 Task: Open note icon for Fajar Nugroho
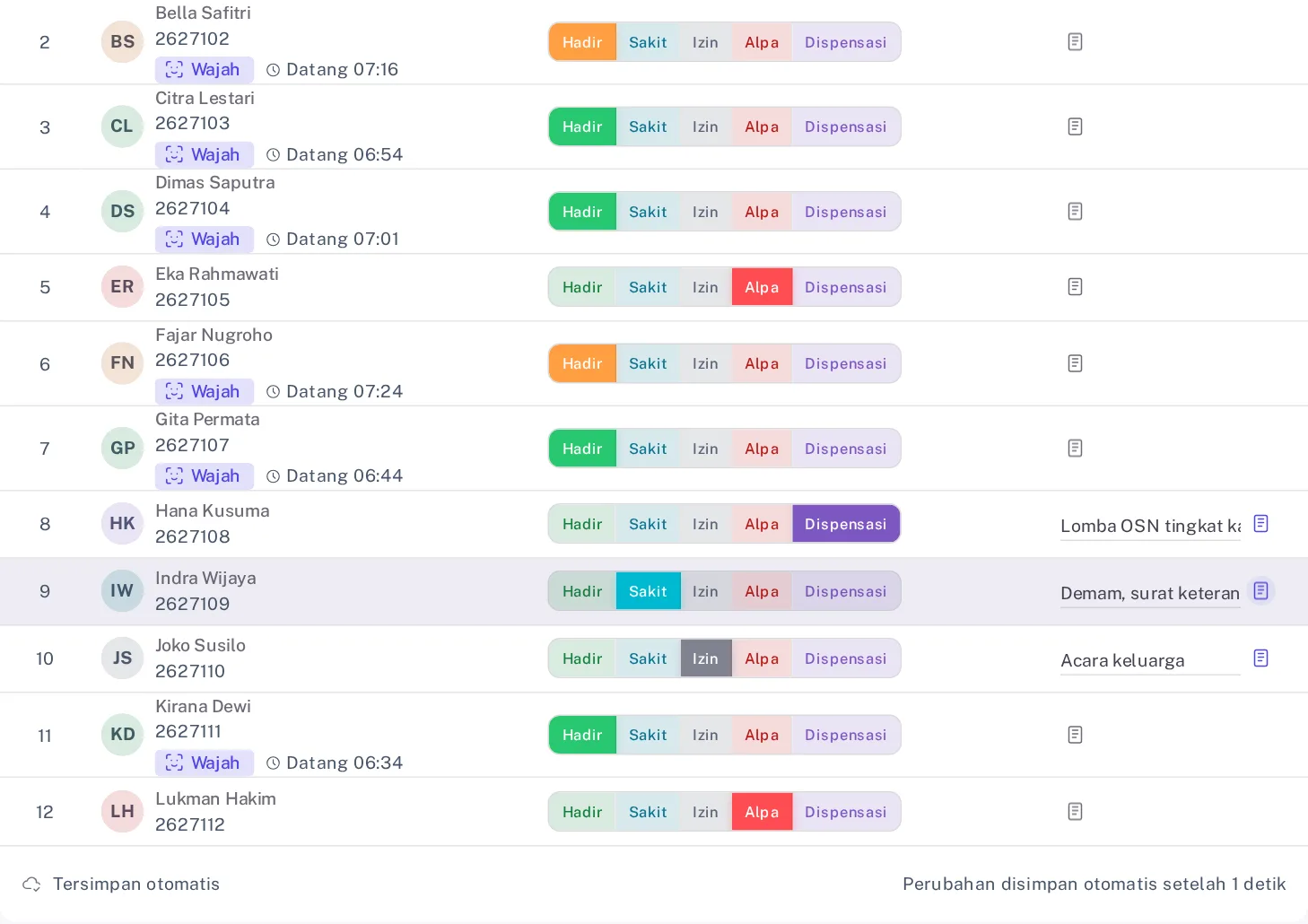click(x=1075, y=363)
